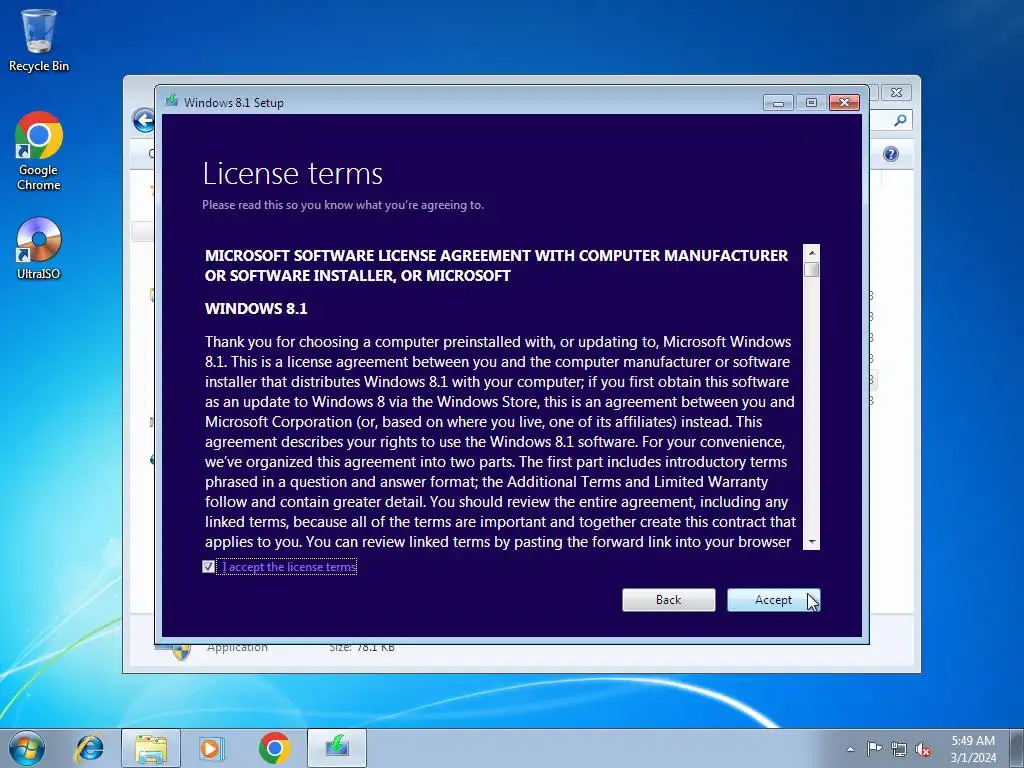This screenshot has height=768, width=1024.
Task: Click the muted volume tray icon
Action: coord(923,749)
